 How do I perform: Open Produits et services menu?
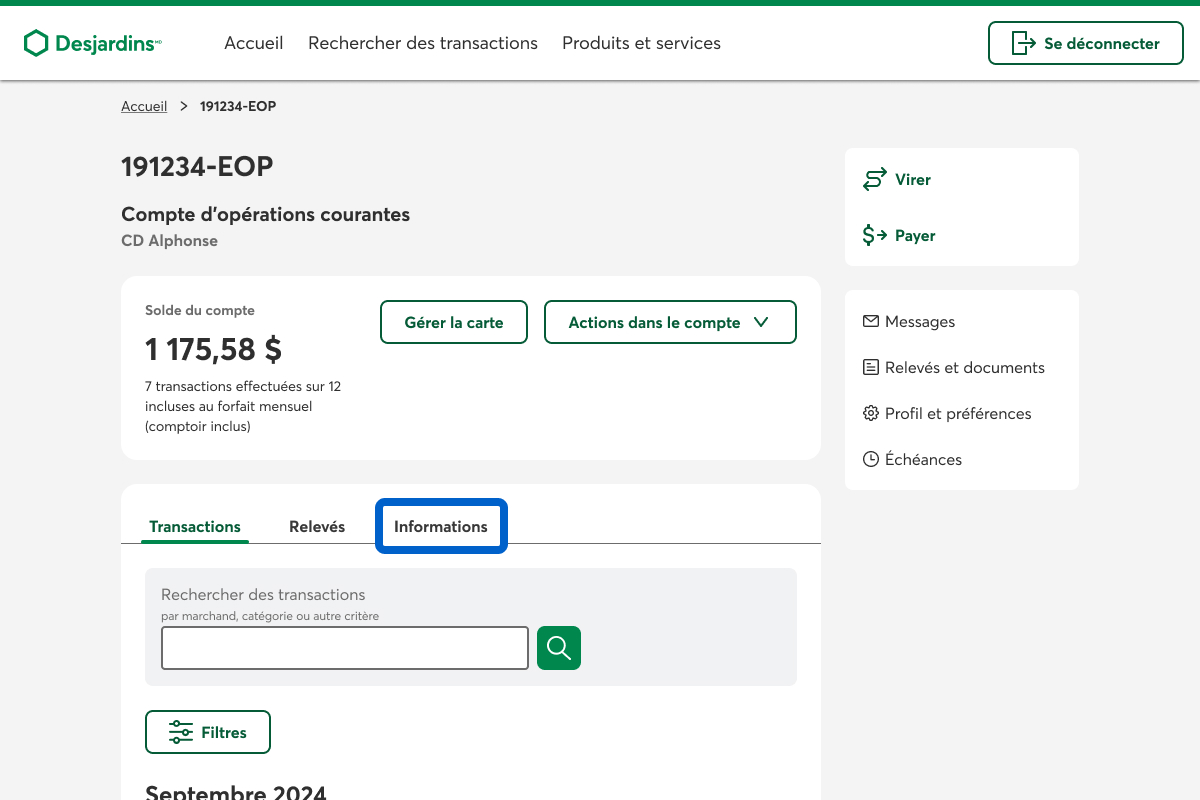(x=641, y=43)
